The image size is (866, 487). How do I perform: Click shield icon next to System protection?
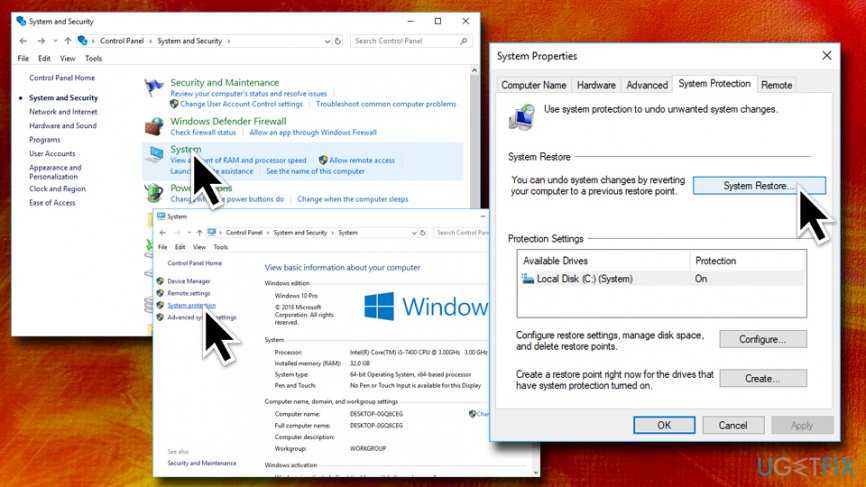[160, 305]
